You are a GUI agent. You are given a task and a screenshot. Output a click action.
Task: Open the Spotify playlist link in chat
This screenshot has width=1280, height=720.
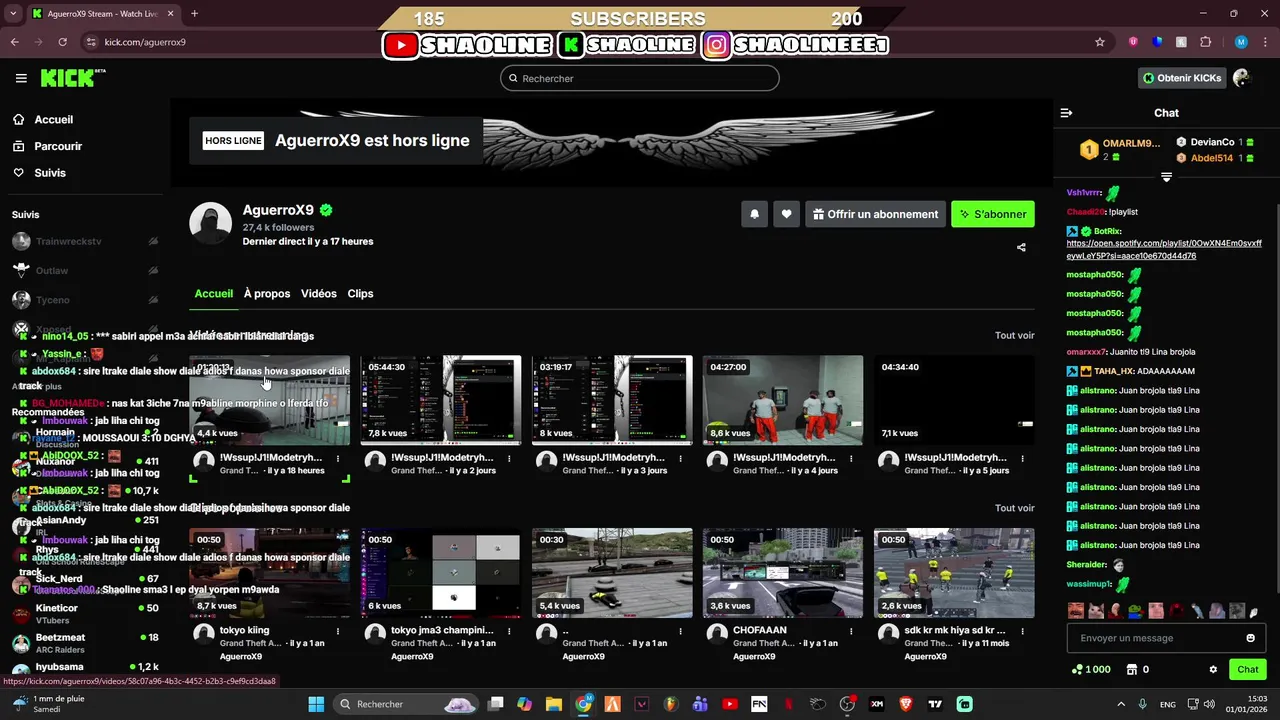[x=1164, y=249]
